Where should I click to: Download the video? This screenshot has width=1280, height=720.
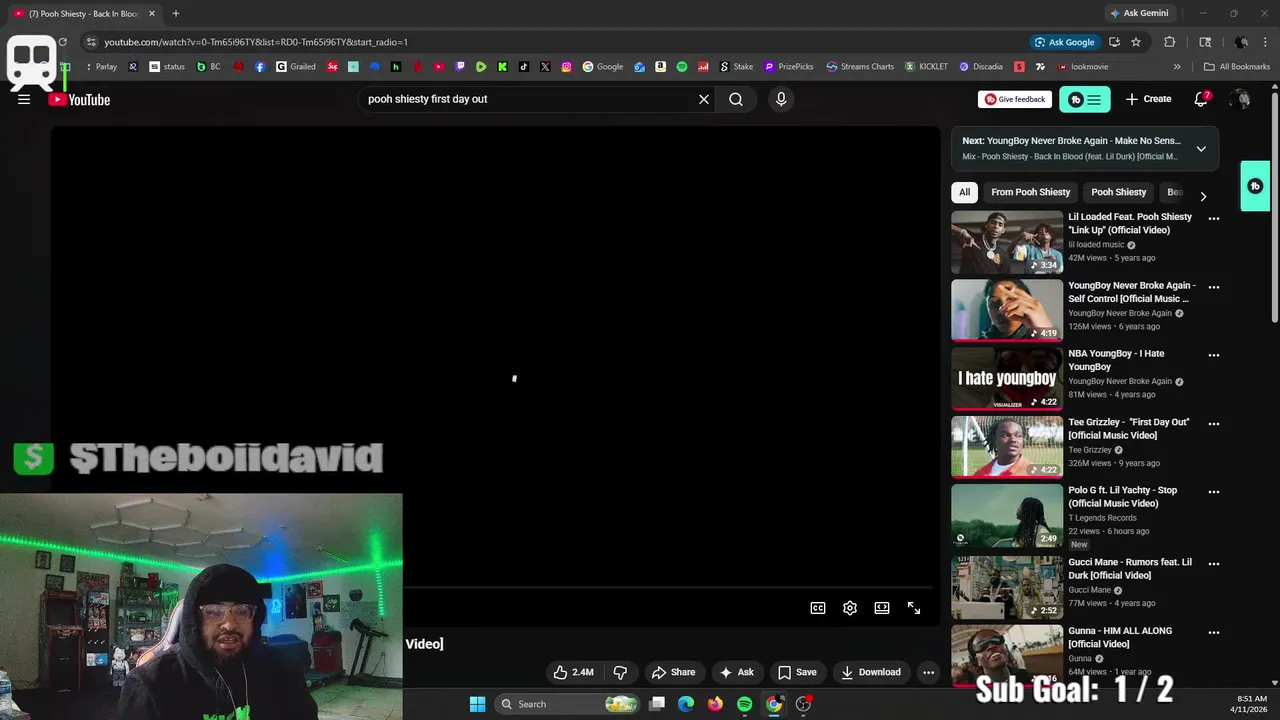[871, 672]
